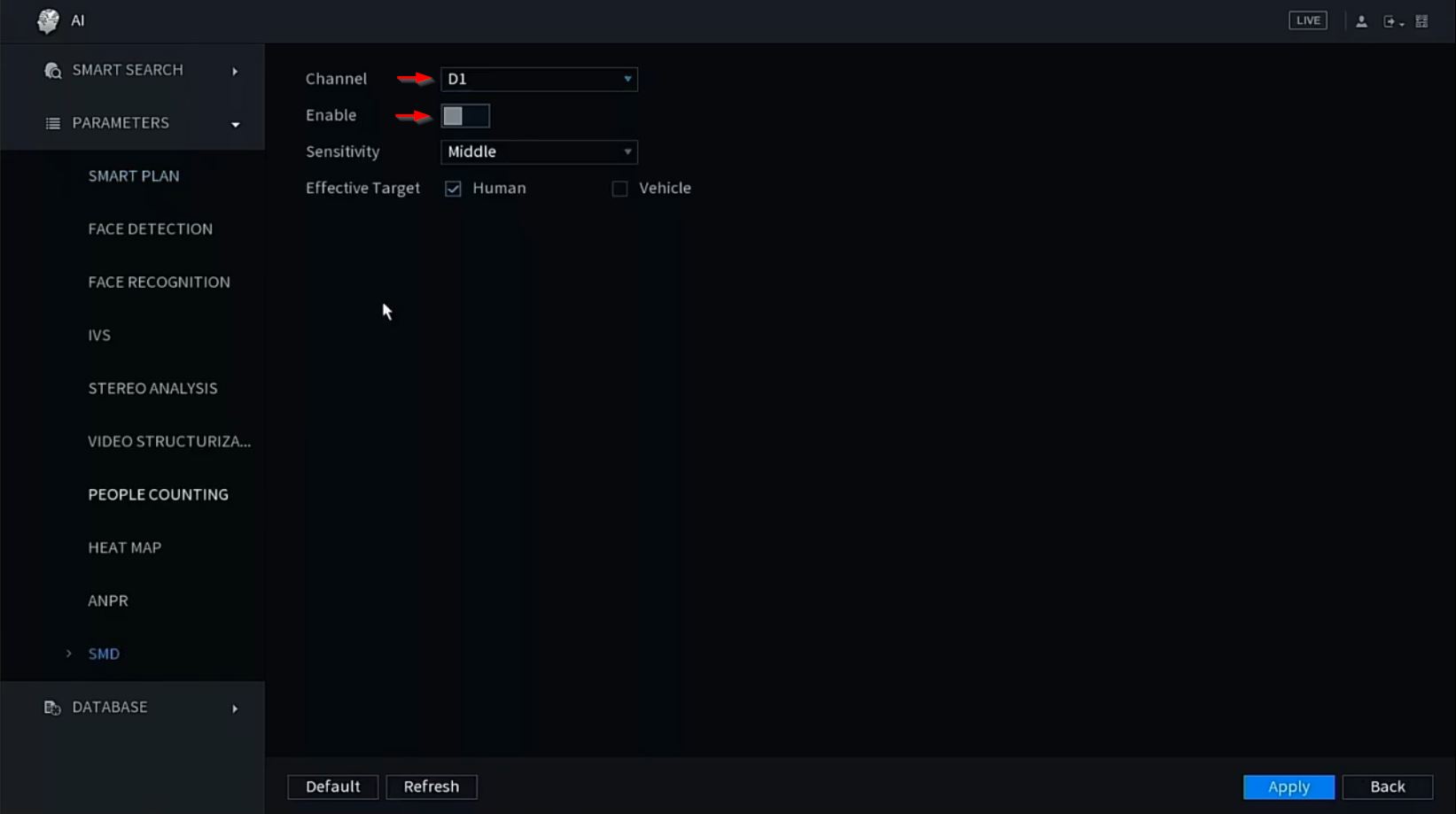Viewport: 1456px width, 814px height.
Task: Open the Heat Map menu item
Action: [x=125, y=548]
